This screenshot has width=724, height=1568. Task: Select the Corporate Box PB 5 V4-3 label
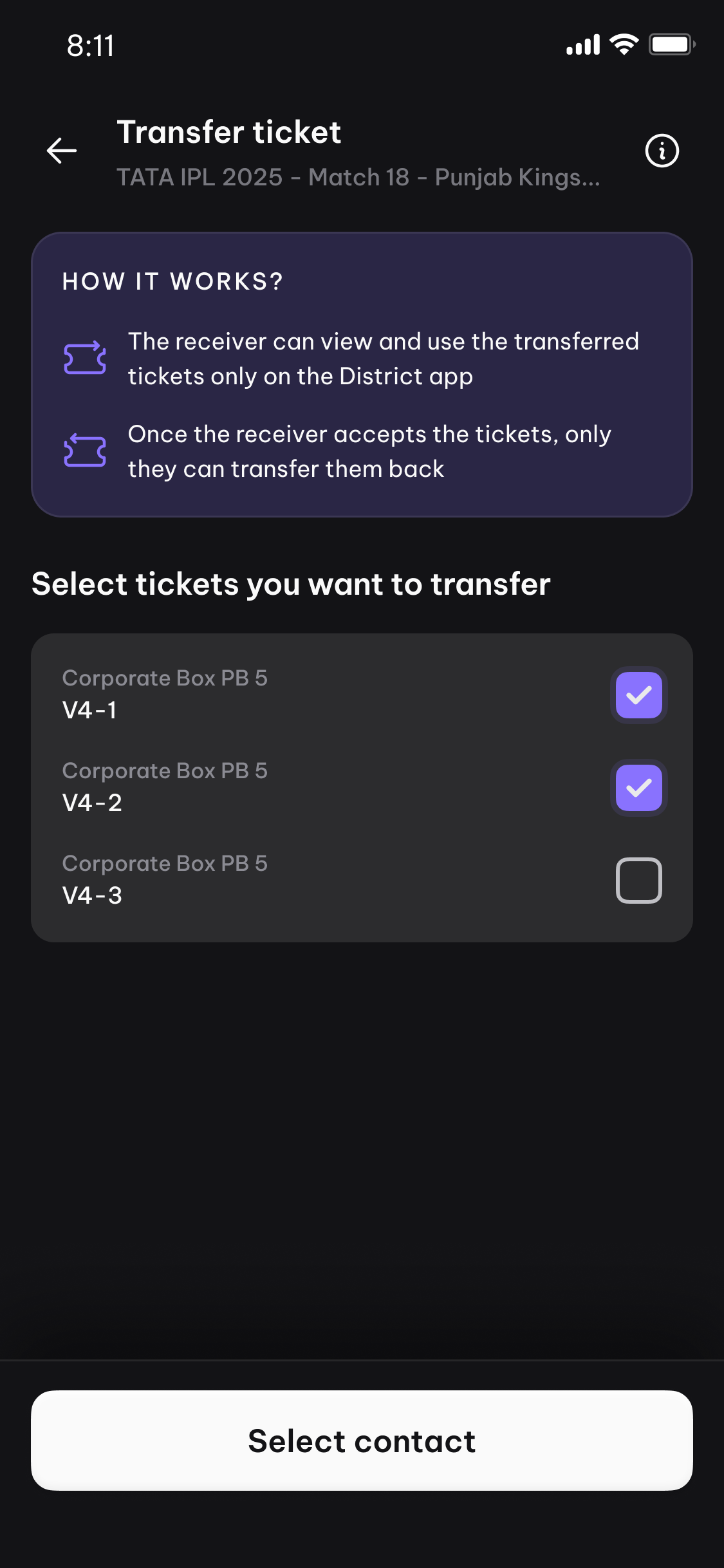coord(165,879)
